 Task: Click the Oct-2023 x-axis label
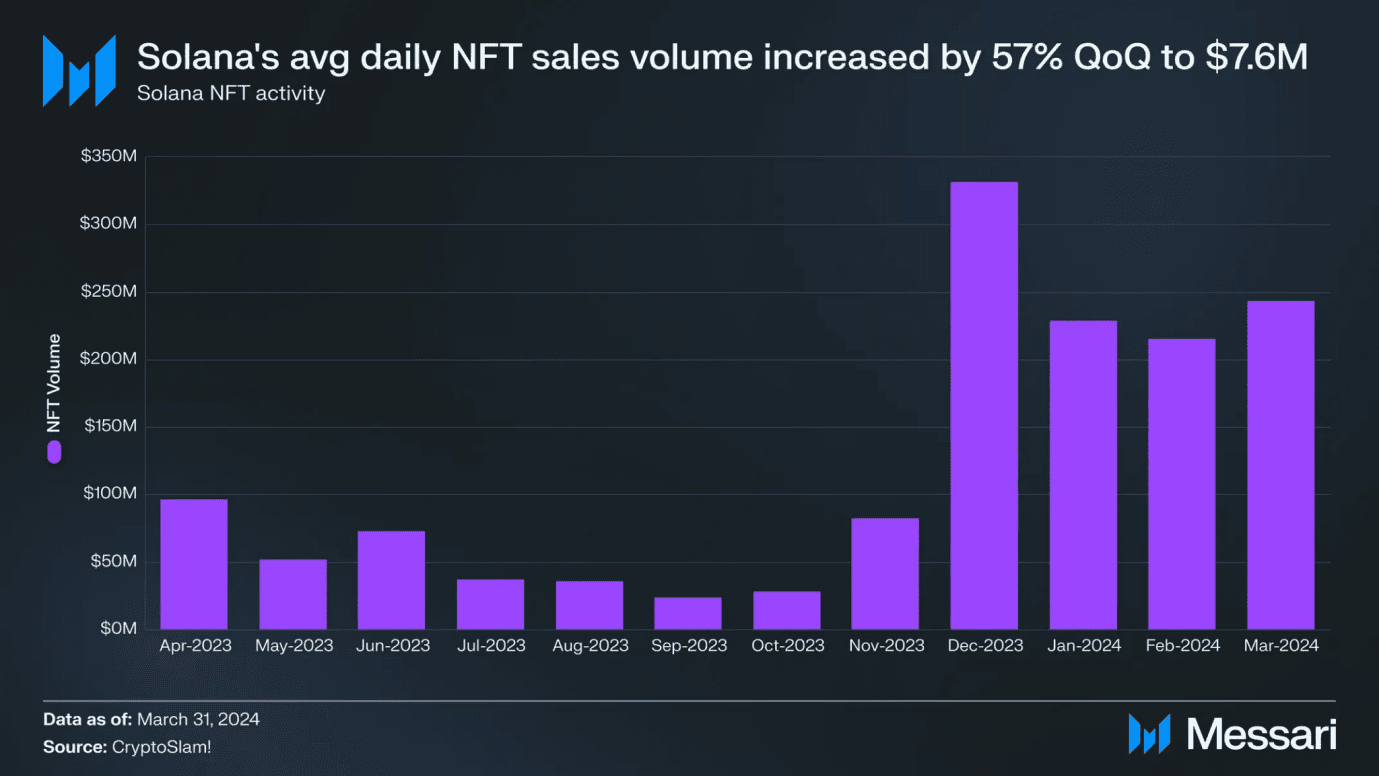click(788, 646)
